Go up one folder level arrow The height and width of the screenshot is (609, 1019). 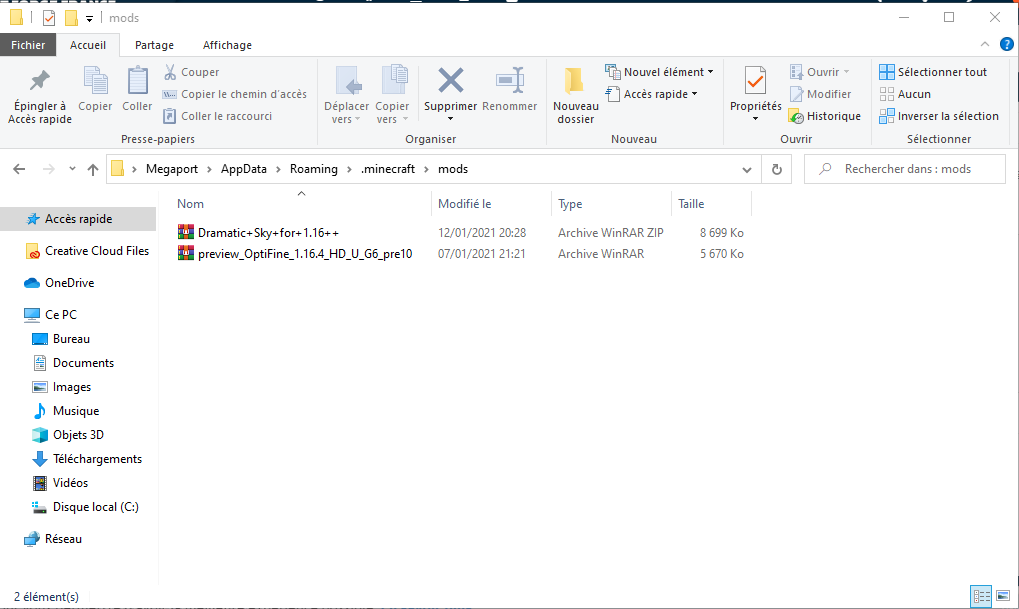(x=93, y=170)
